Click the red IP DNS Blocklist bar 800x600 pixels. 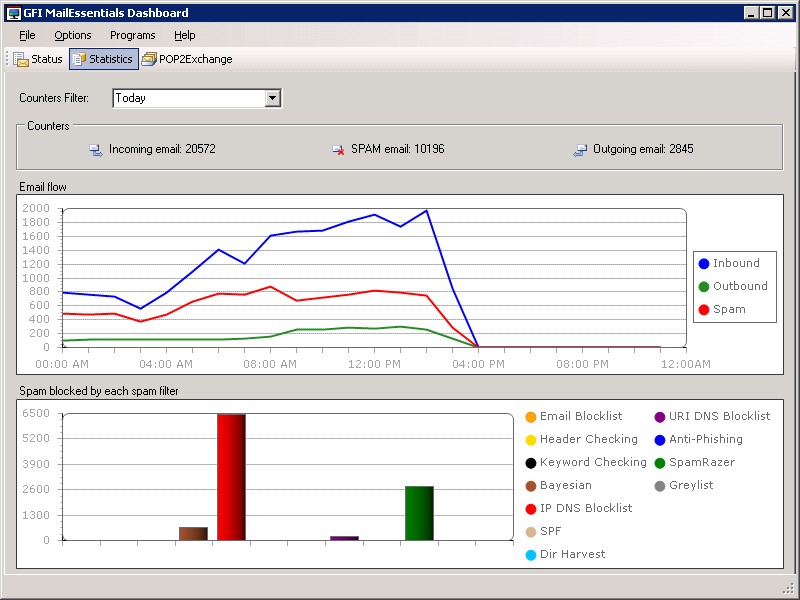[231, 477]
